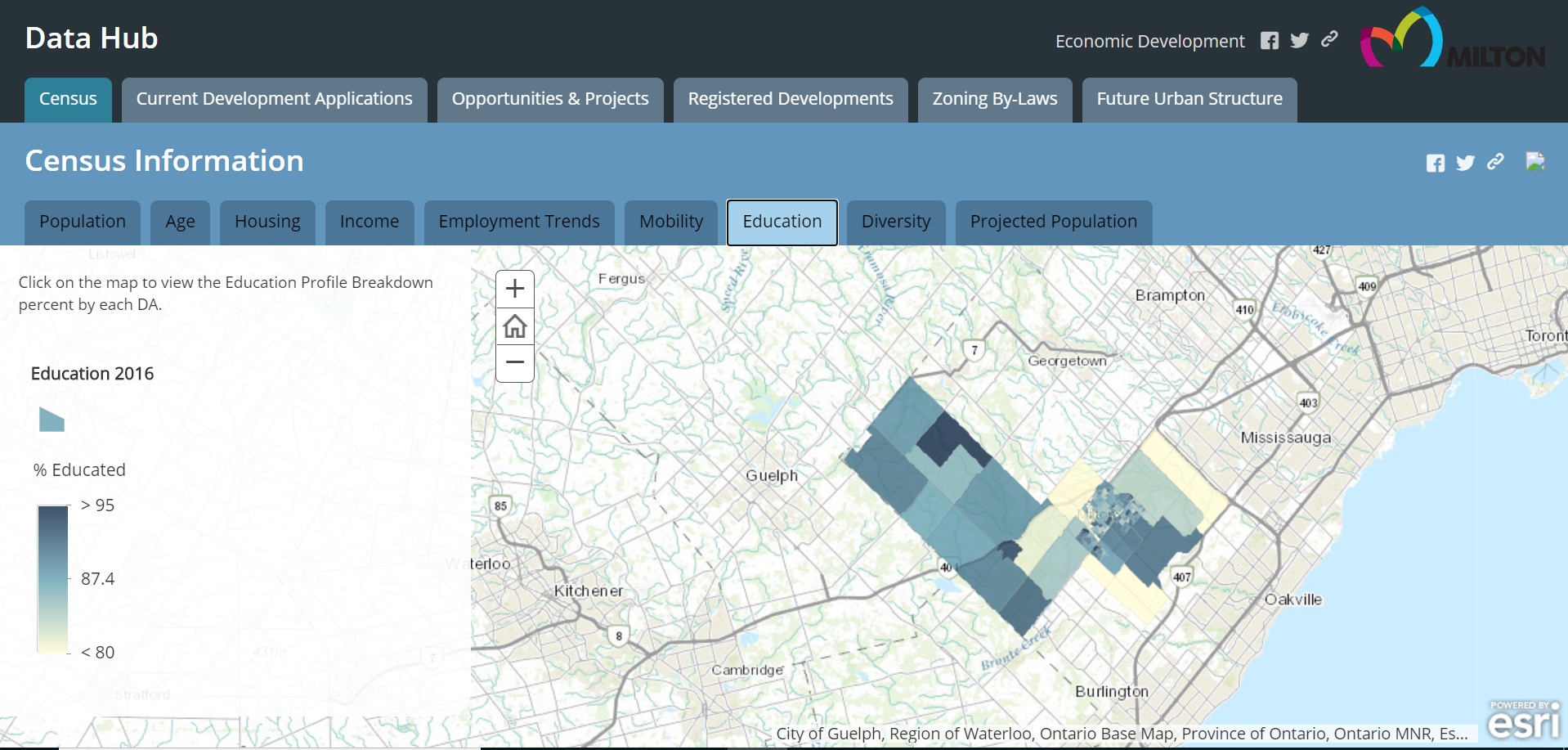
Task: Open Registered Developments tab
Action: pos(791,100)
